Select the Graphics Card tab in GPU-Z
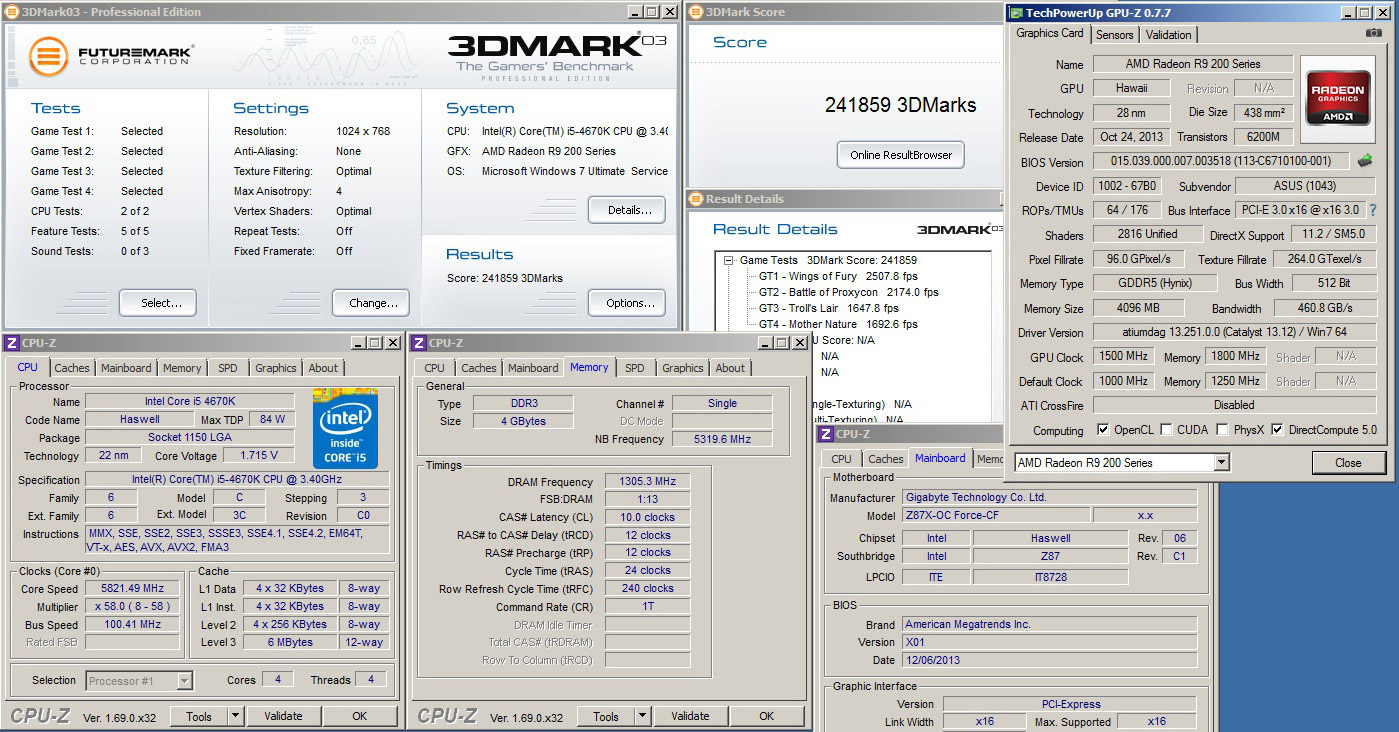The image size is (1399, 732). click(1050, 33)
